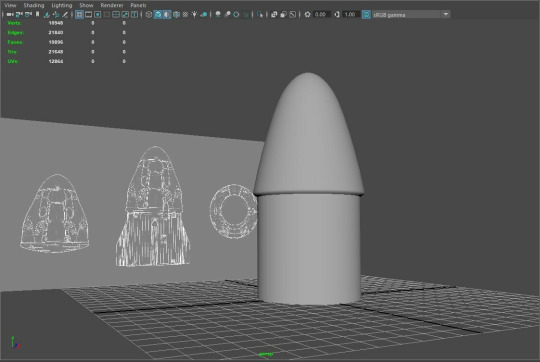This screenshot has width=540, height=362.
Task: Click the Textured display checker icon
Action: pyautogui.click(x=185, y=14)
